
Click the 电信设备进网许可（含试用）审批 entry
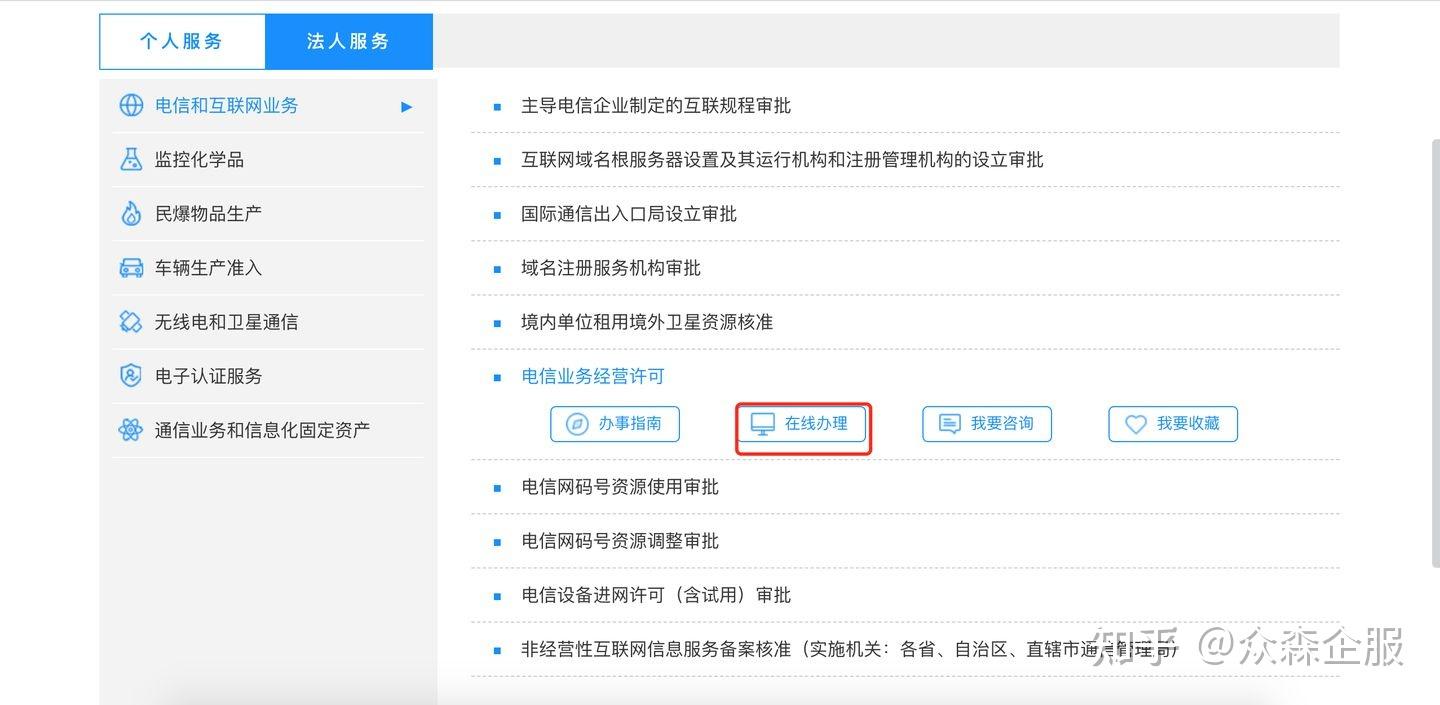(655, 594)
